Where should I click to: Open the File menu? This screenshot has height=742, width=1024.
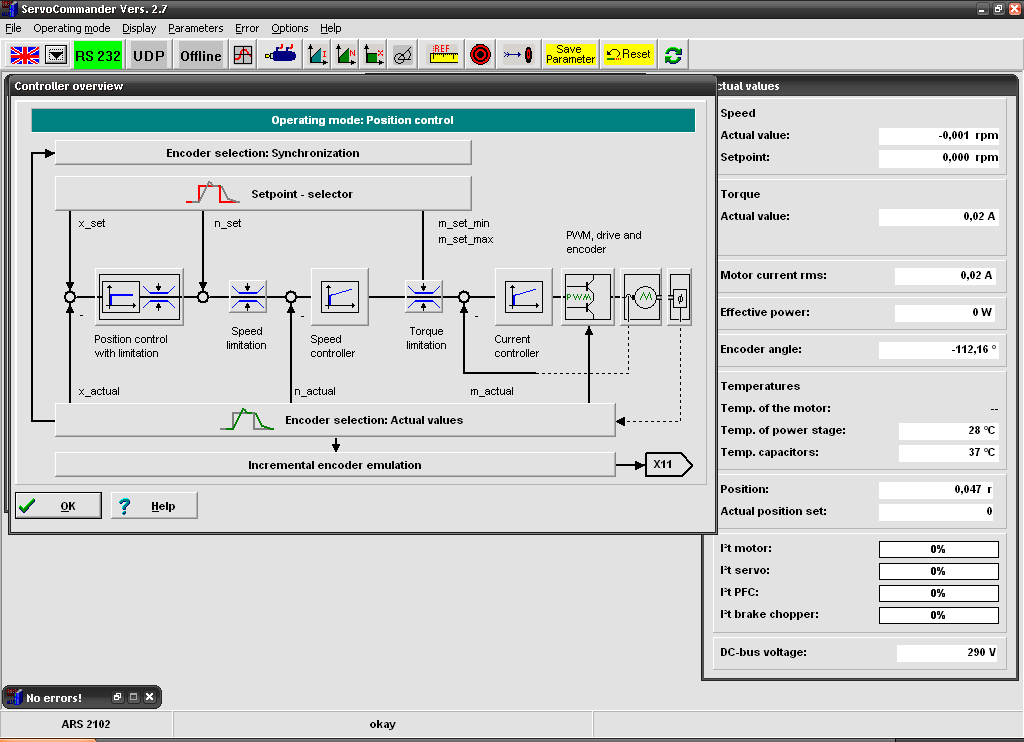click(x=13, y=28)
